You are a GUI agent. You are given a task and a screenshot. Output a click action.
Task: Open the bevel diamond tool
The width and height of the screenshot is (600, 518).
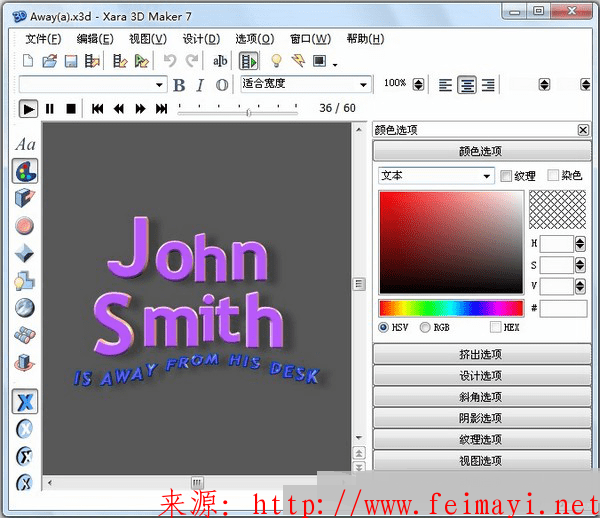coord(24,253)
